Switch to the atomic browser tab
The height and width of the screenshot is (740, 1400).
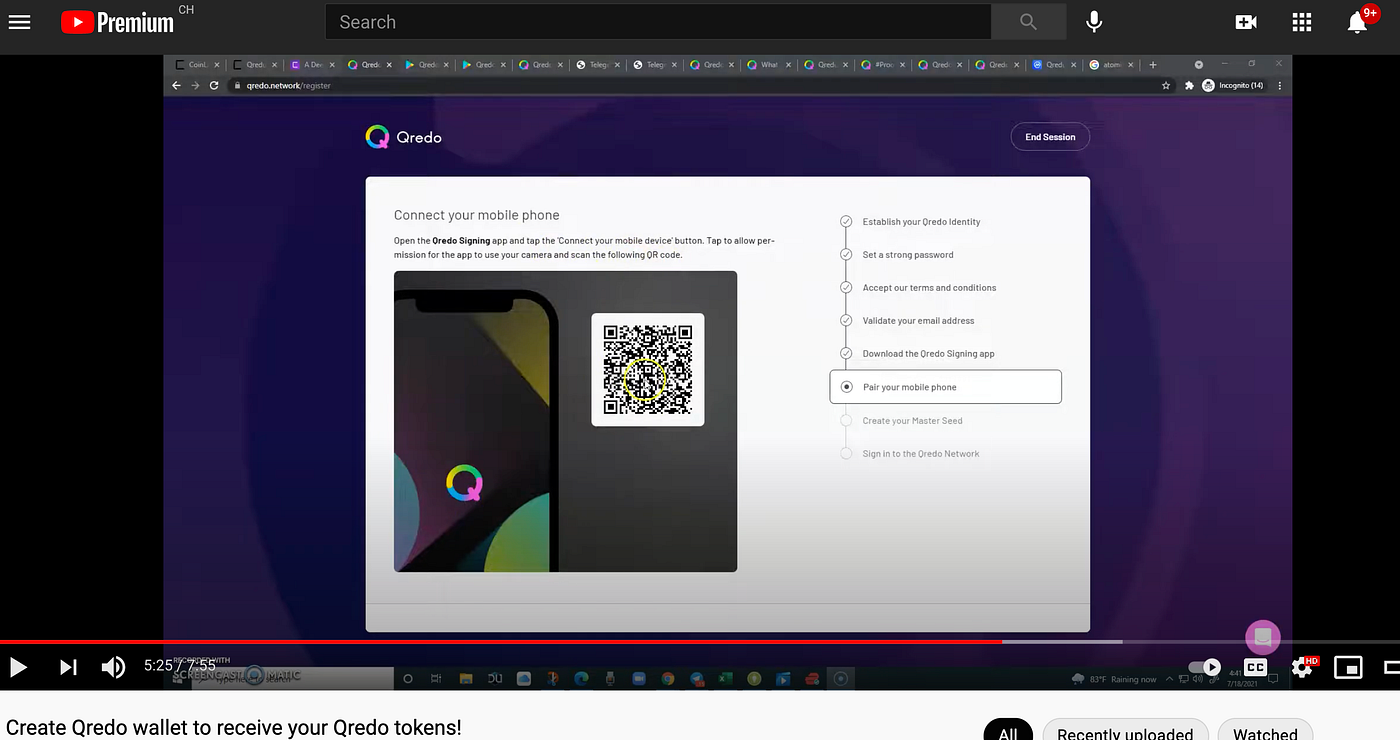(1110, 65)
